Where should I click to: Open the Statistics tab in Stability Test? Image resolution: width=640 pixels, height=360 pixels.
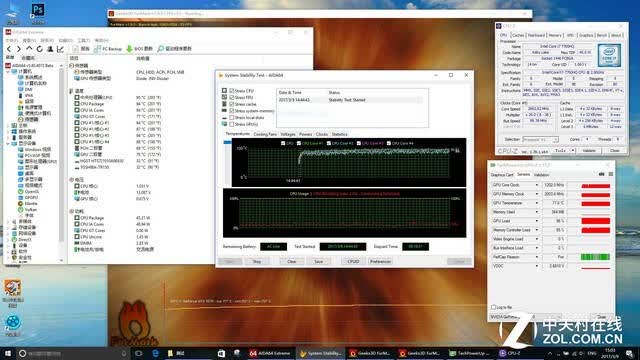coord(340,134)
